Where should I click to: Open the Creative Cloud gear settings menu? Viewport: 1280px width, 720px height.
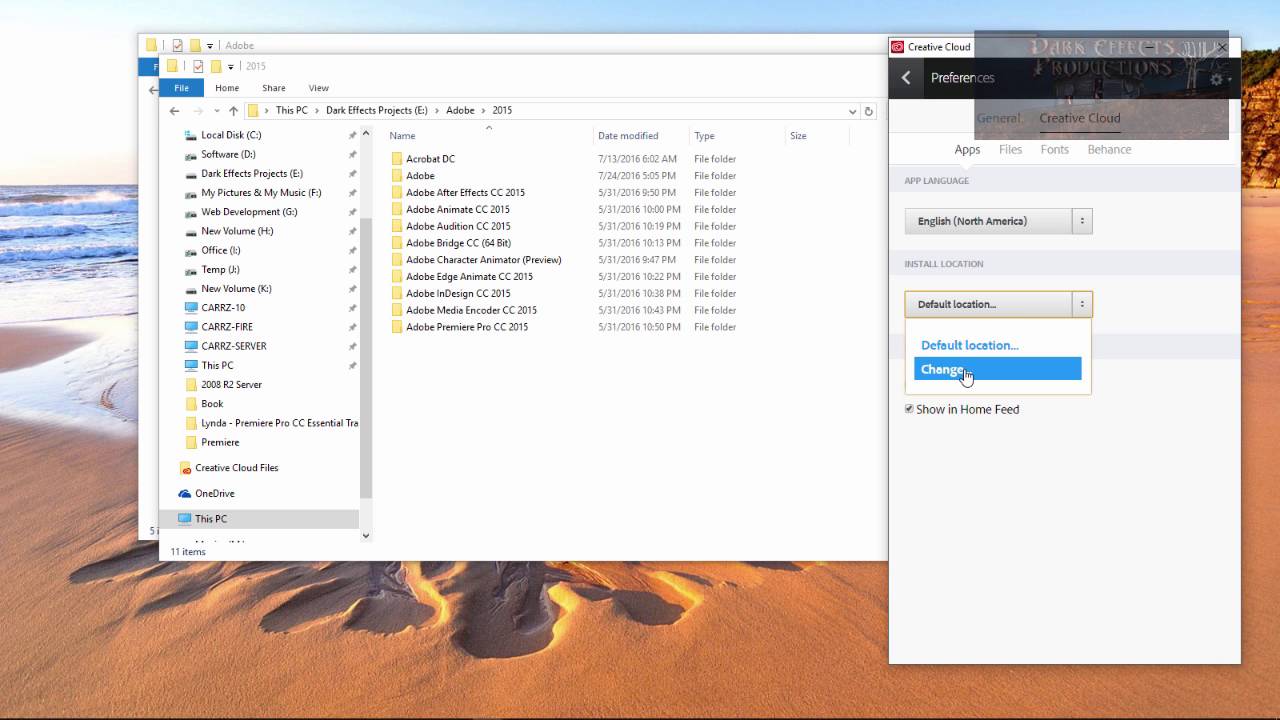pyautogui.click(x=1217, y=79)
